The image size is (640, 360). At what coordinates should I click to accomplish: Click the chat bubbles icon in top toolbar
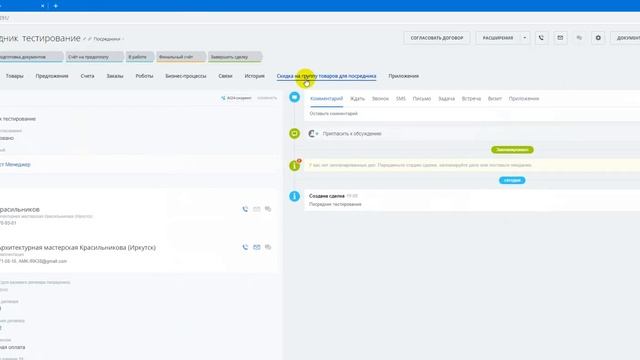(579, 38)
